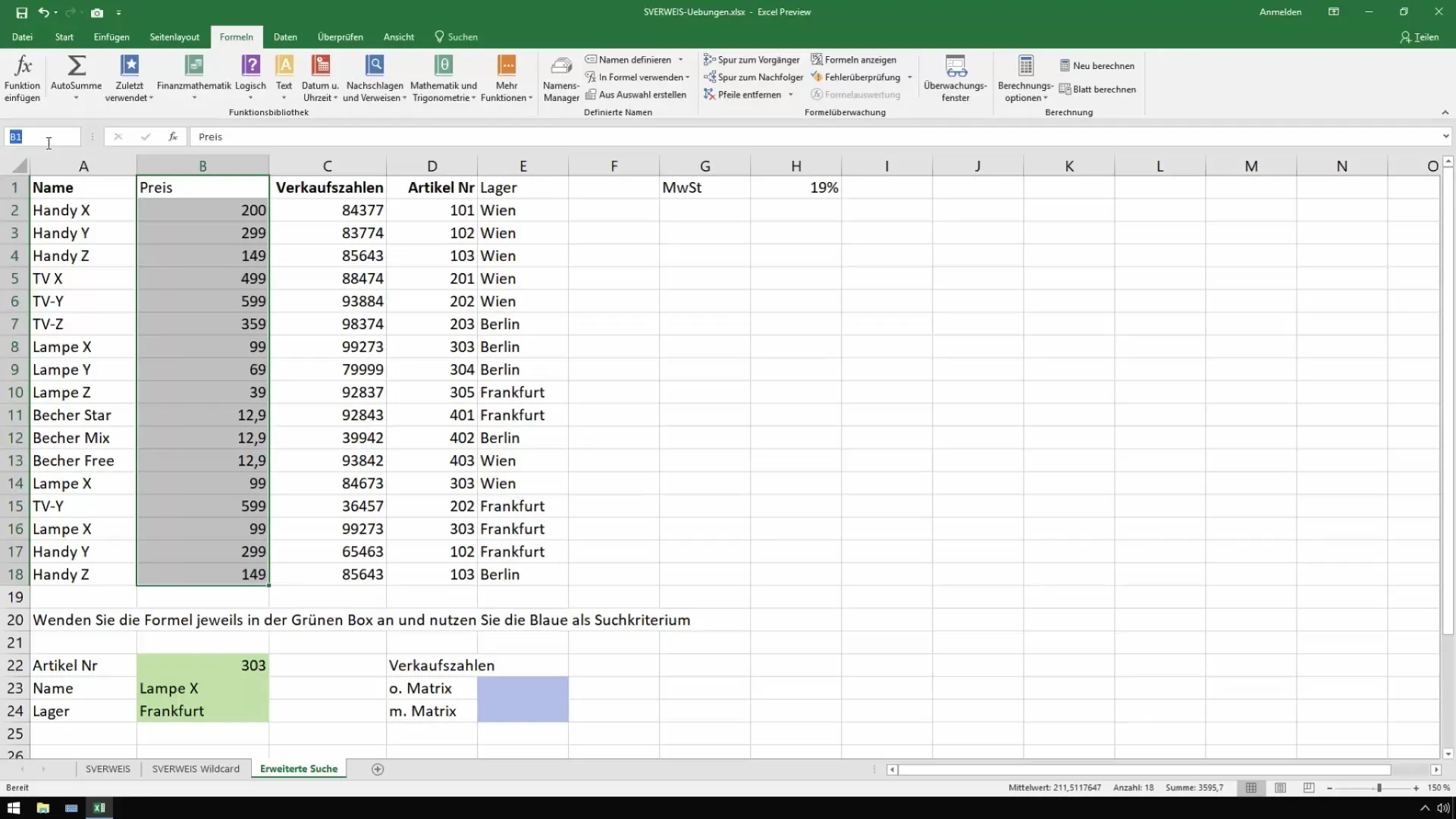Open the SVERWEIS sheet tab
The width and height of the screenshot is (1456, 819).
click(x=108, y=769)
